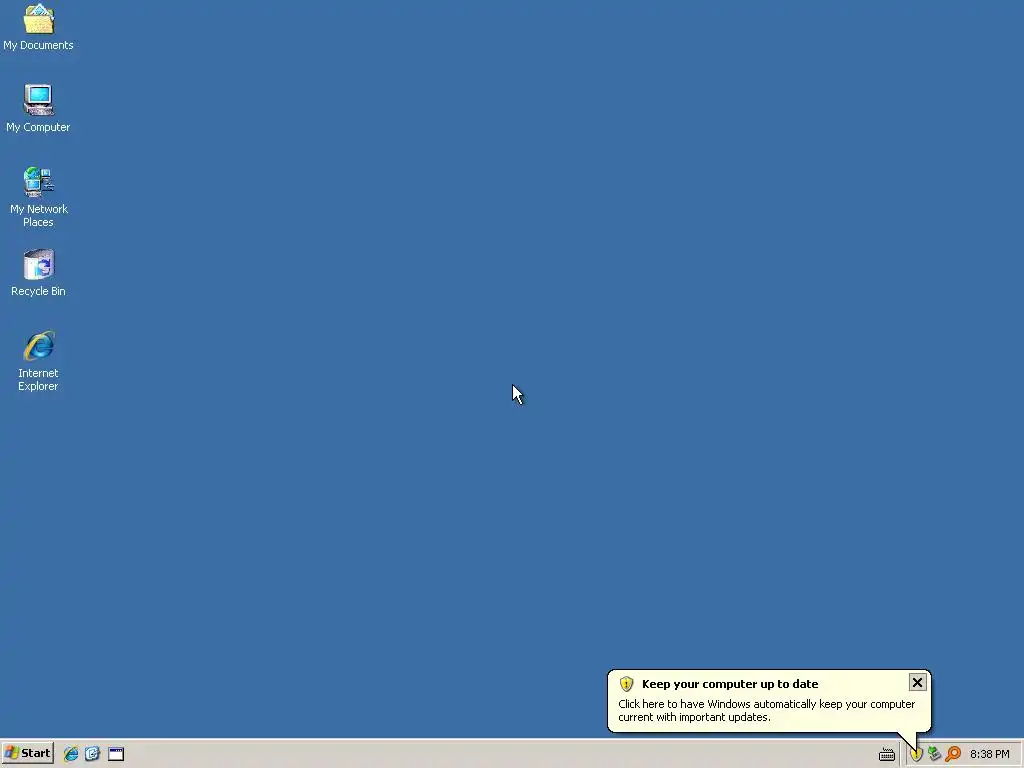Select the Recycle Bin desktop icon
The image size is (1024, 768).
(38, 273)
